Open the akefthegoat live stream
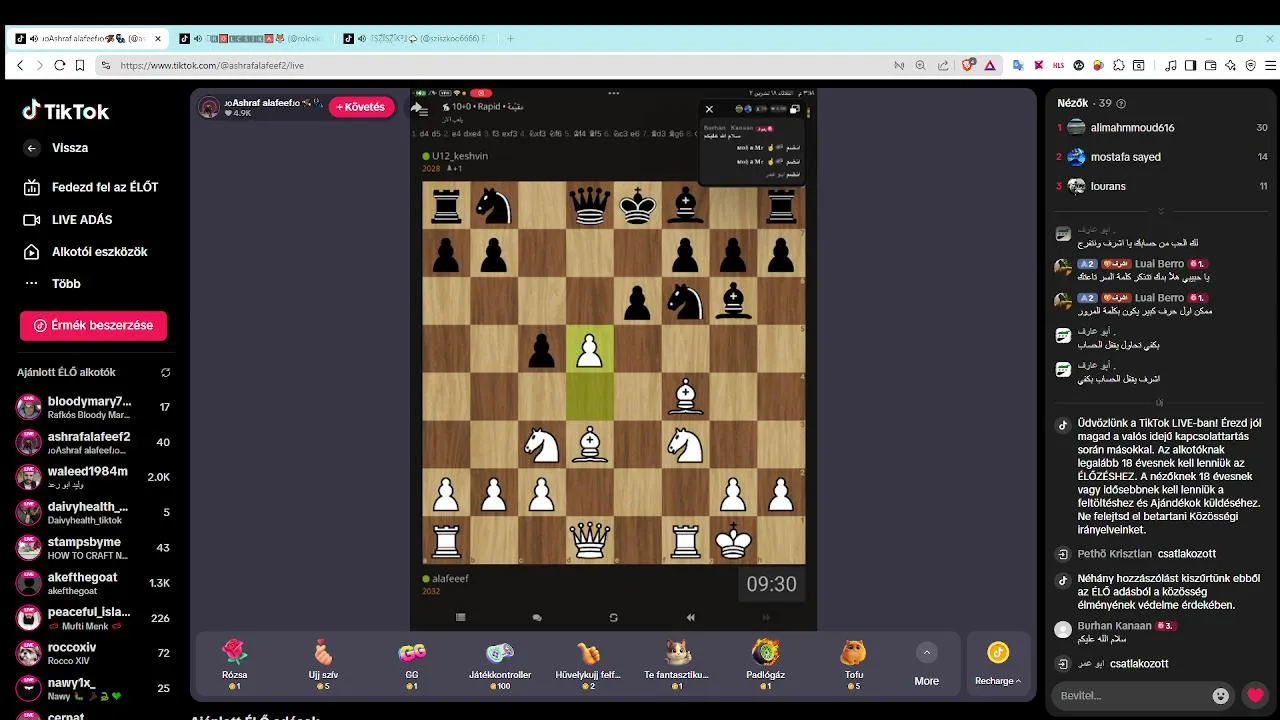This screenshot has height=720, width=1280. click(x=93, y=583)
